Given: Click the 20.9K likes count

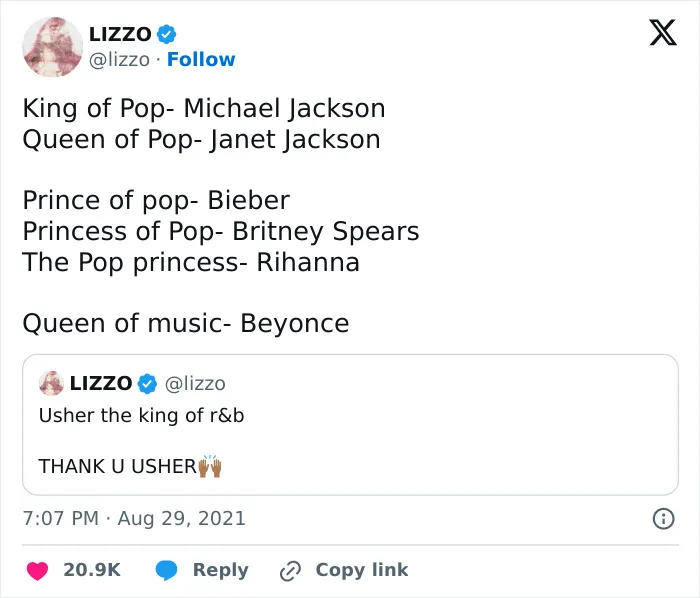Looking at the screenshot, I should click(92, 570).
